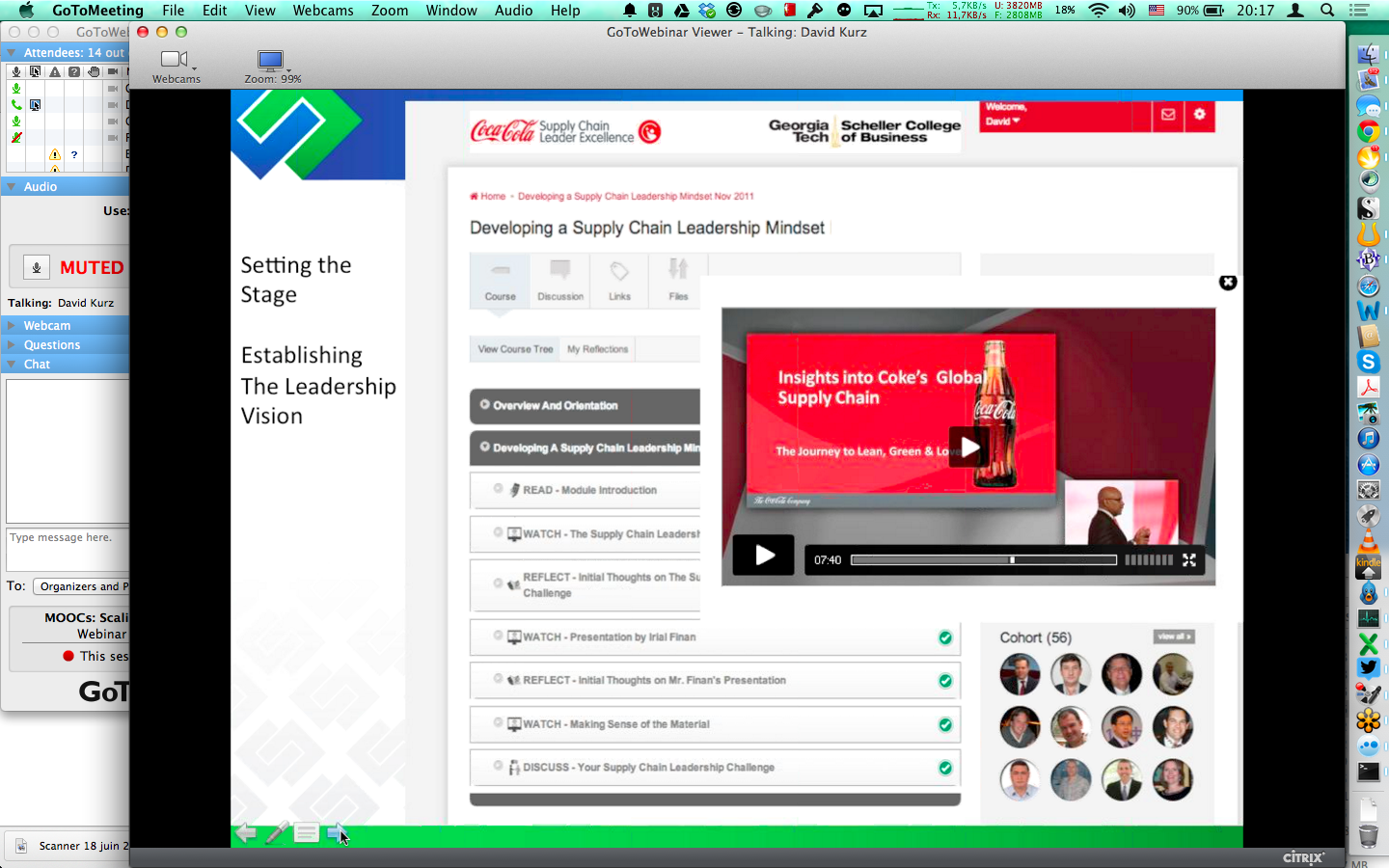The image size is (1389, 868).
Task: Open the 'Organizers and P...' recipient dropdown
Action: (x=81, y=586)
